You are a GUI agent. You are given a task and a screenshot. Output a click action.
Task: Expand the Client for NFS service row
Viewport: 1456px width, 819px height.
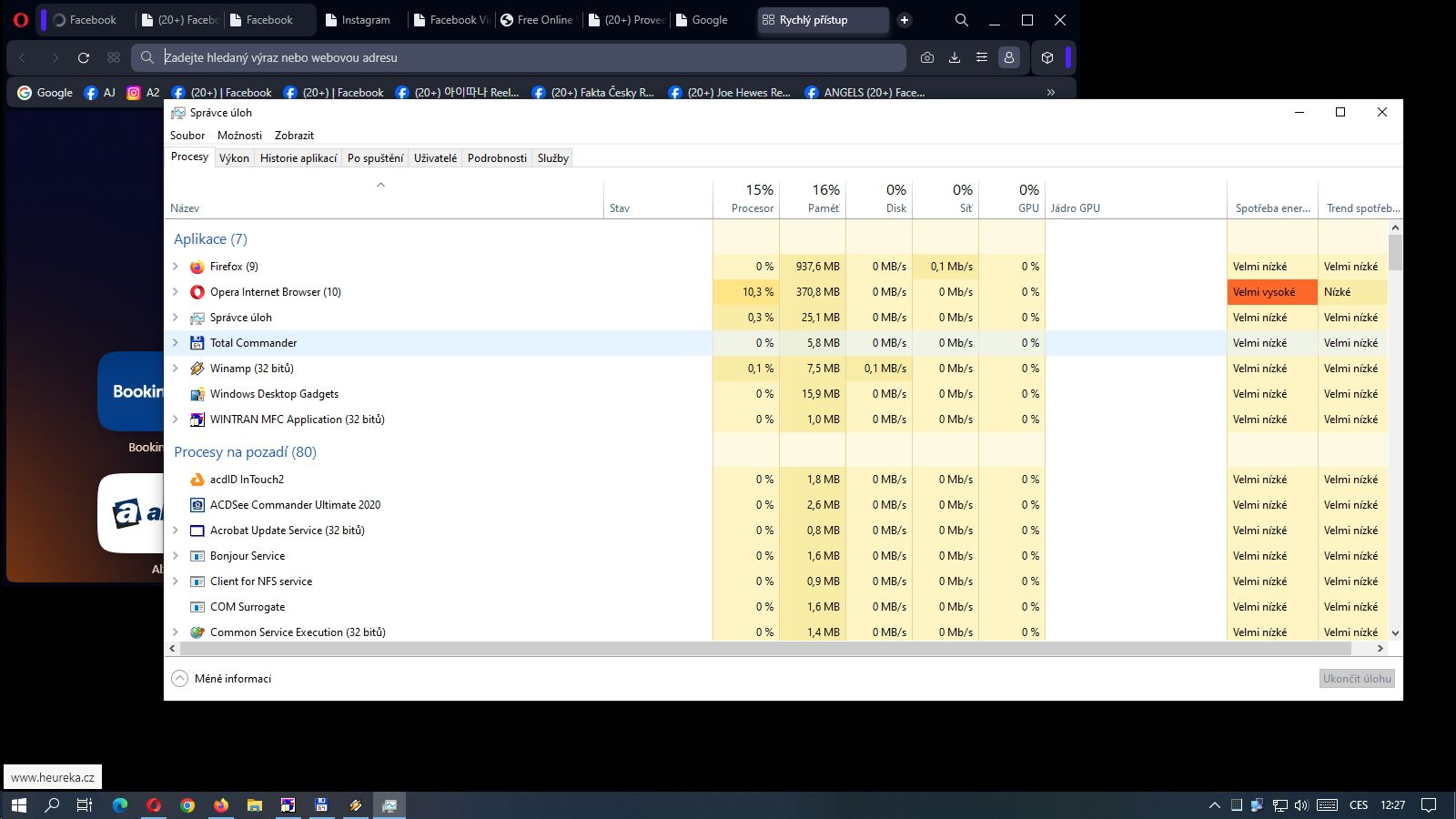[176, 581]
